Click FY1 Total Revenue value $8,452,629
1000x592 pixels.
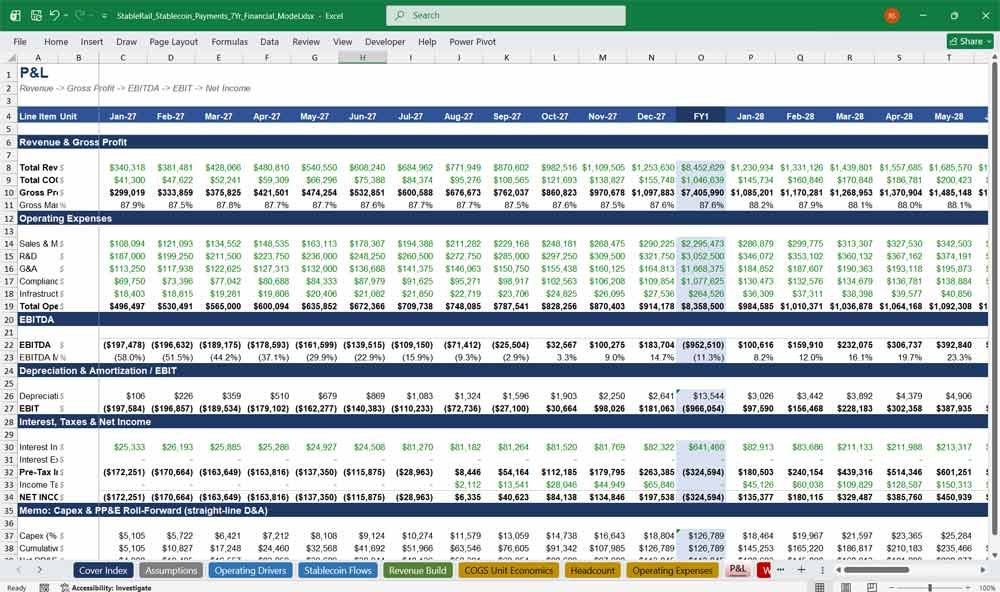(x=702, y=167)
